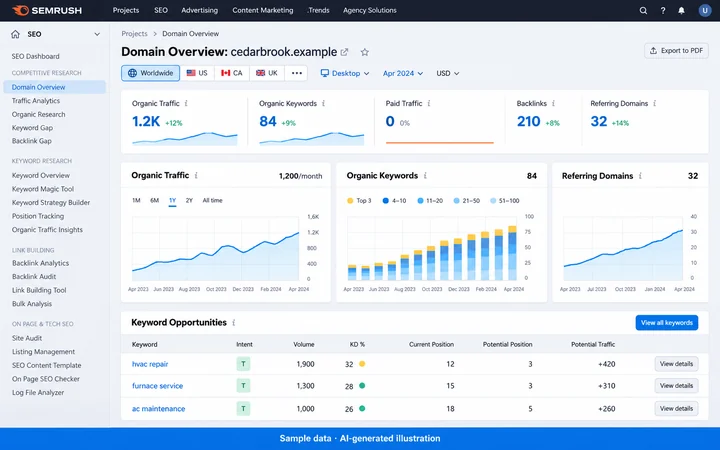The height and width of the screenshot is (450, 720).
Task: Click View all keywords button
Action: [x=667, y=323]
